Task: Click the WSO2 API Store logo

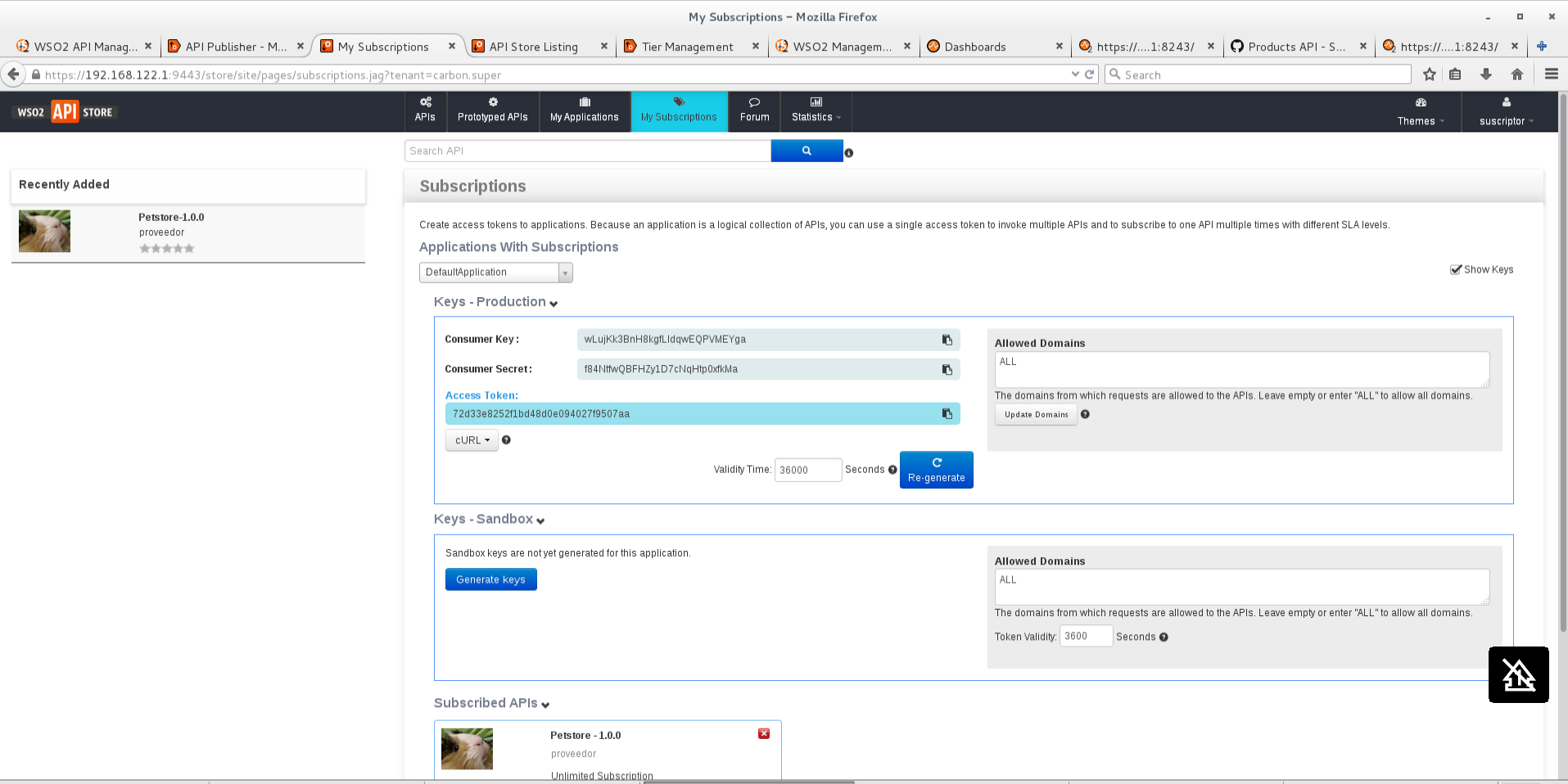Action: [x=66, y=112]
